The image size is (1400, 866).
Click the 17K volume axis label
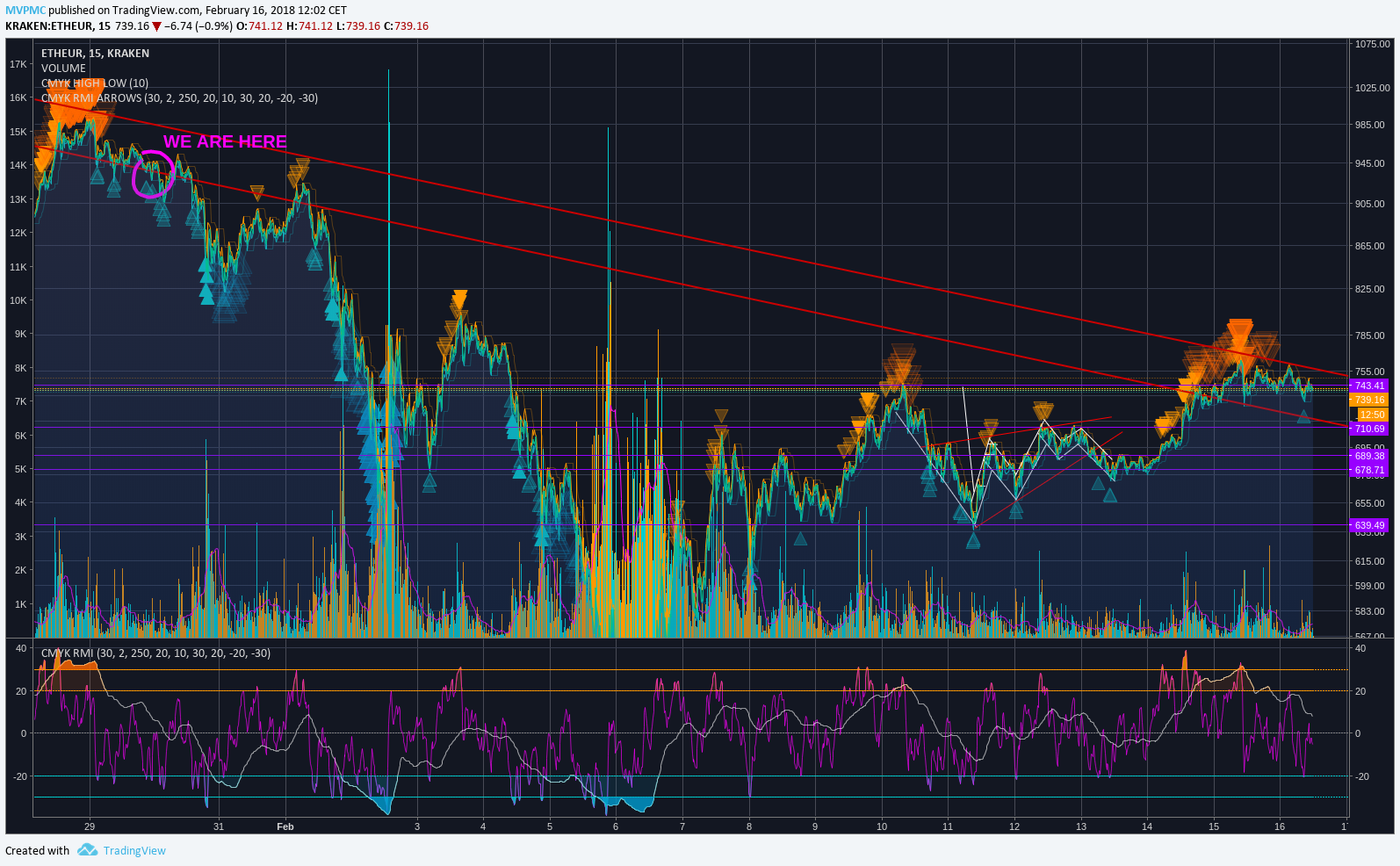point(18,64)
